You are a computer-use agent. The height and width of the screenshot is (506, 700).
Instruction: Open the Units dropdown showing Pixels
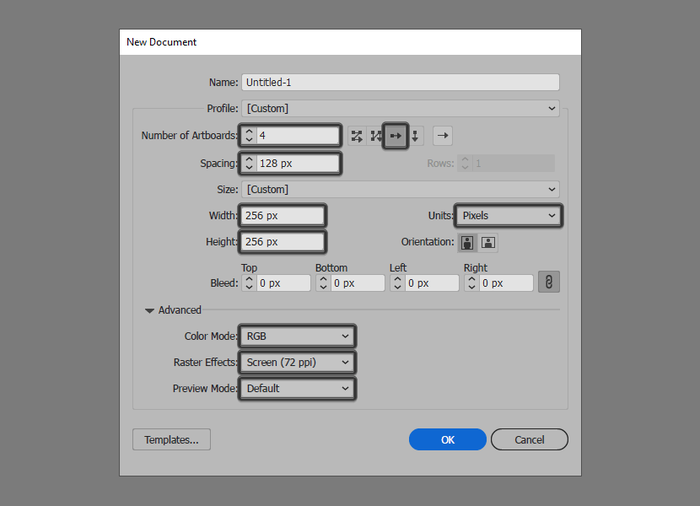click(509, 215)
